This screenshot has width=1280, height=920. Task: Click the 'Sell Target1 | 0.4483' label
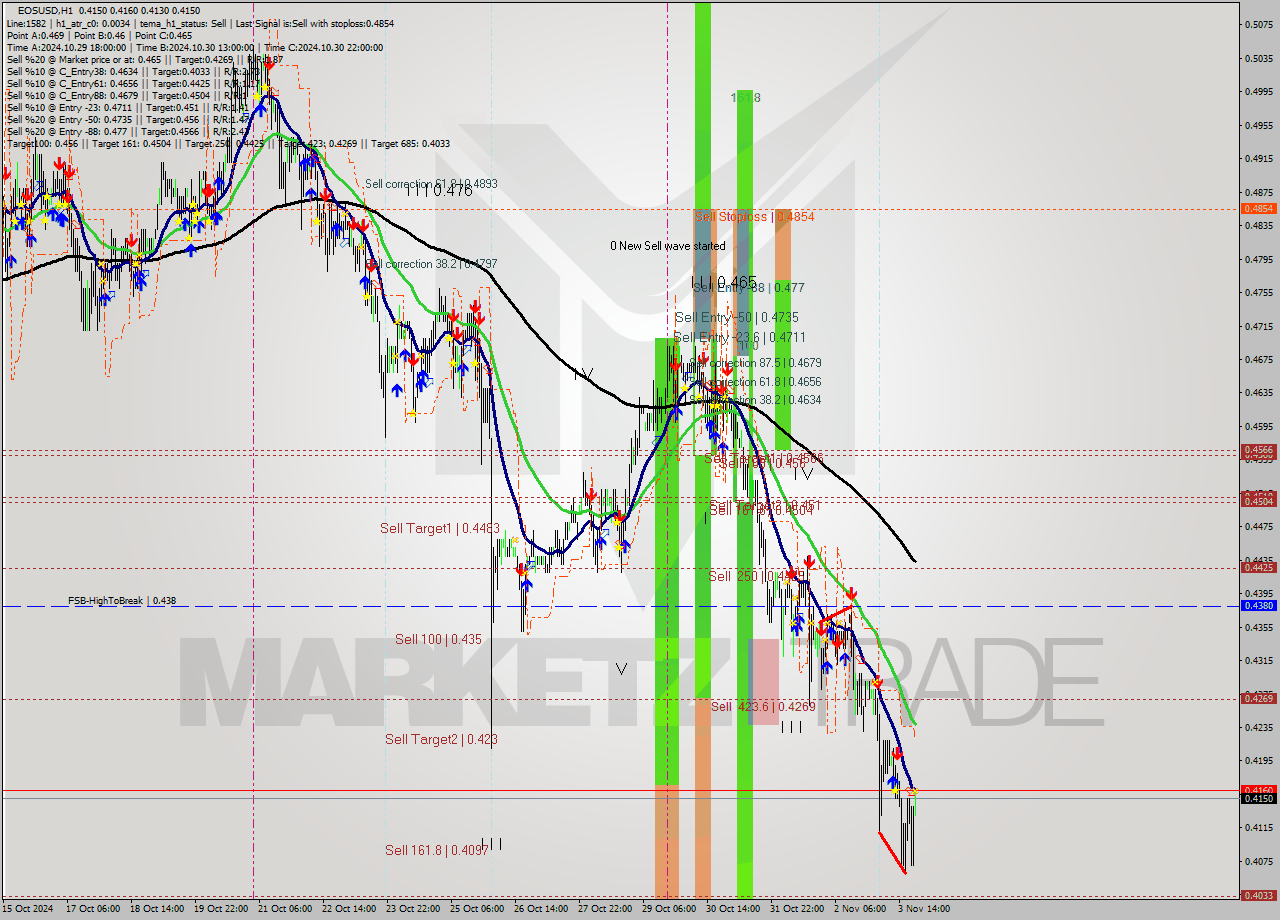[439, 528]
